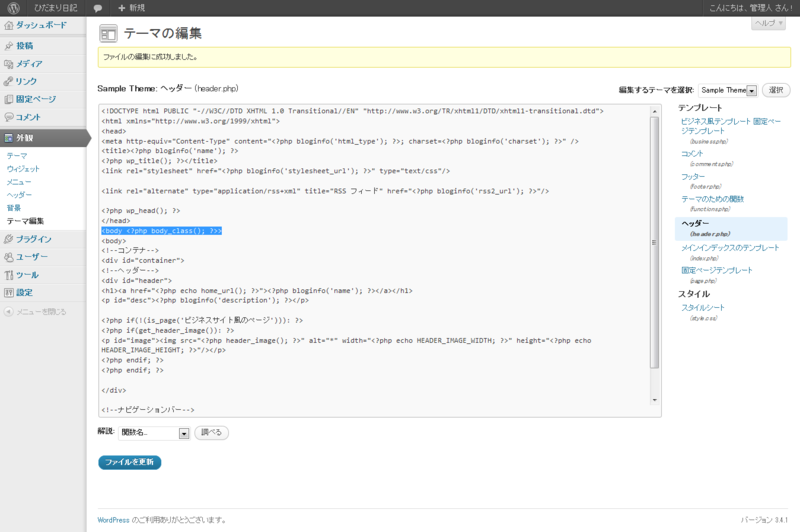Click the 選択 select theme button
The height and width of the screenshot is (532, 800).
point(776,90)
